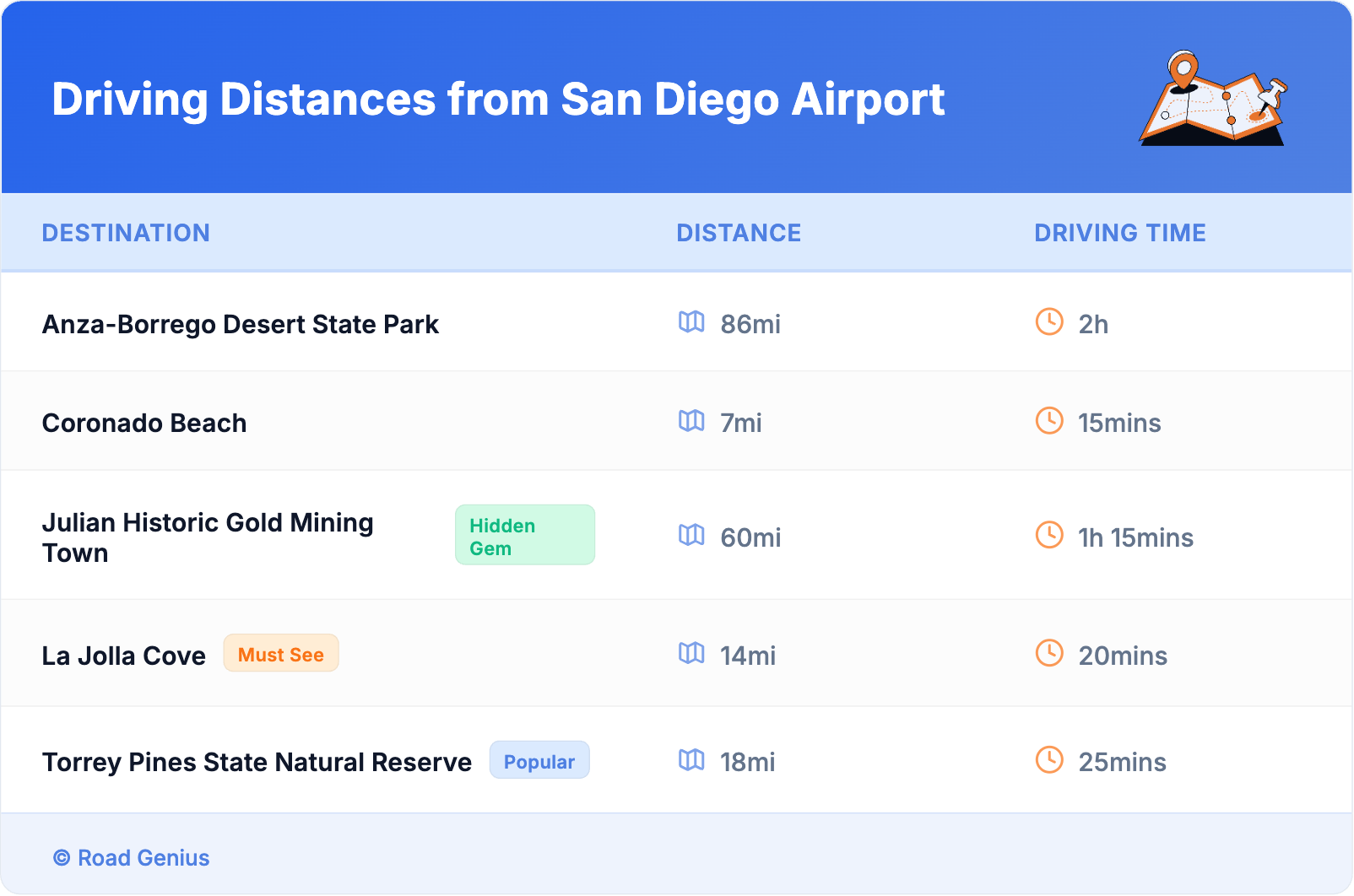Click clock icon next to 20mins

tap(1049, 654)
